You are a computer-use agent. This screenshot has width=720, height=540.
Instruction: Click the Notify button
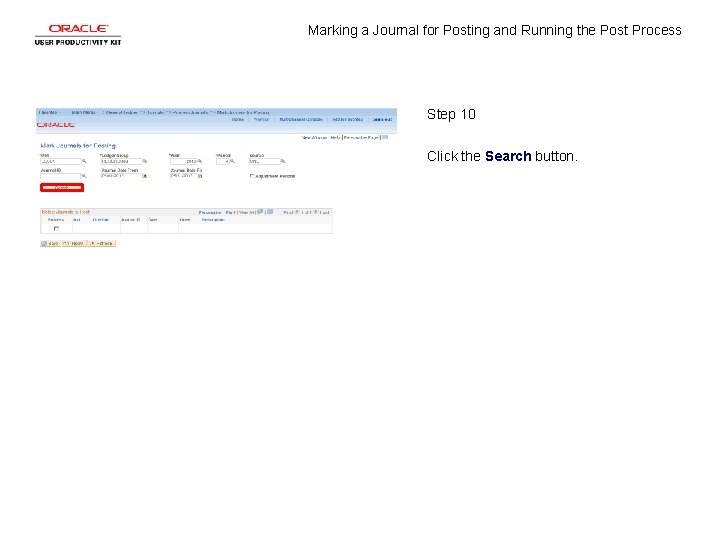(74, 243)
